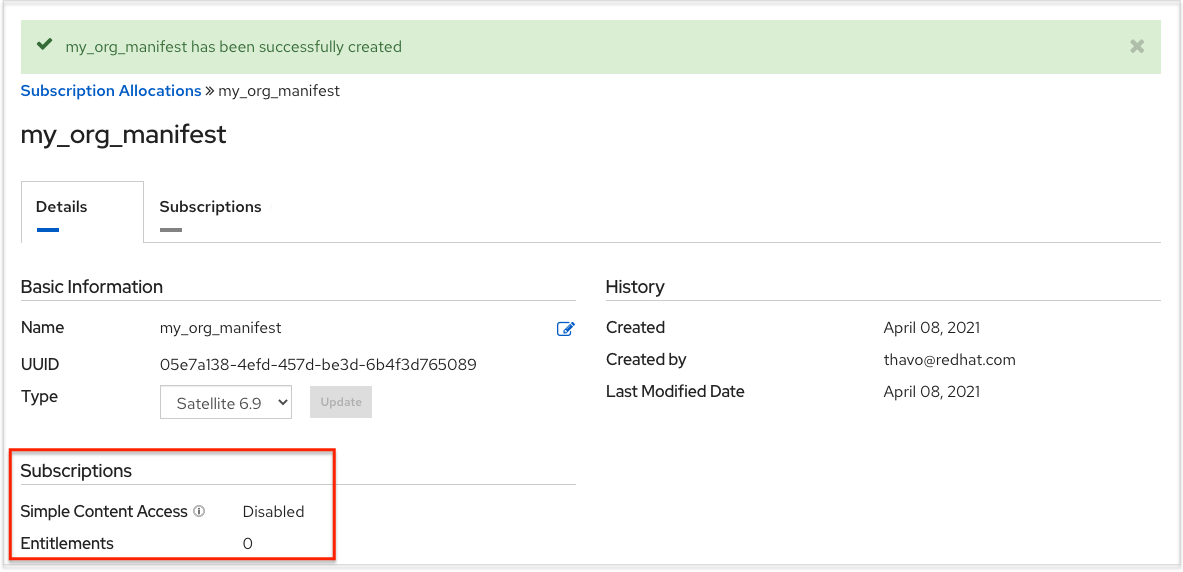Viewport: 1183px width, 572px height.
Task: Select the Details tab
Action: (62, 207)
